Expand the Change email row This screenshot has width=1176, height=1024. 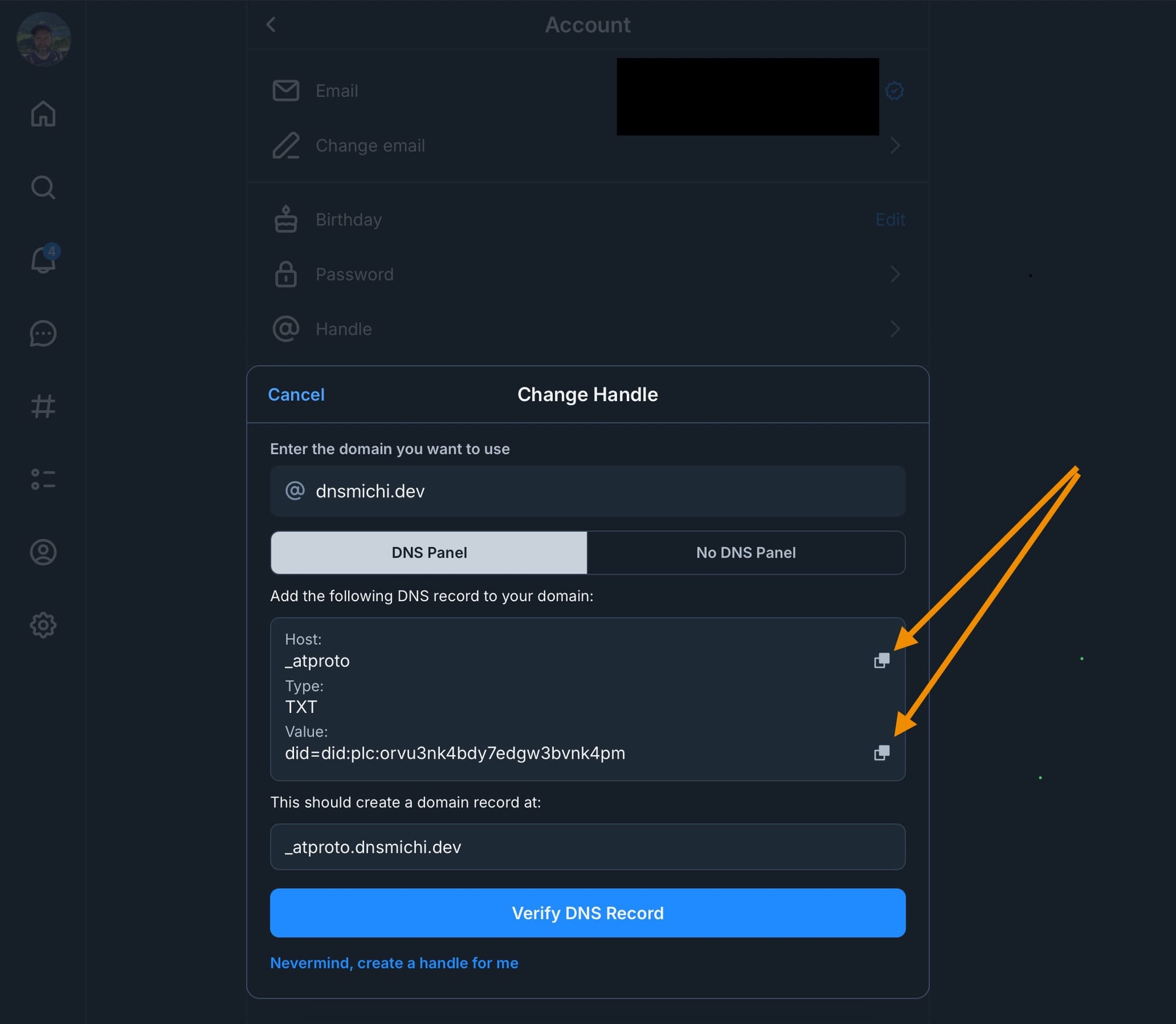click(587, 145)
